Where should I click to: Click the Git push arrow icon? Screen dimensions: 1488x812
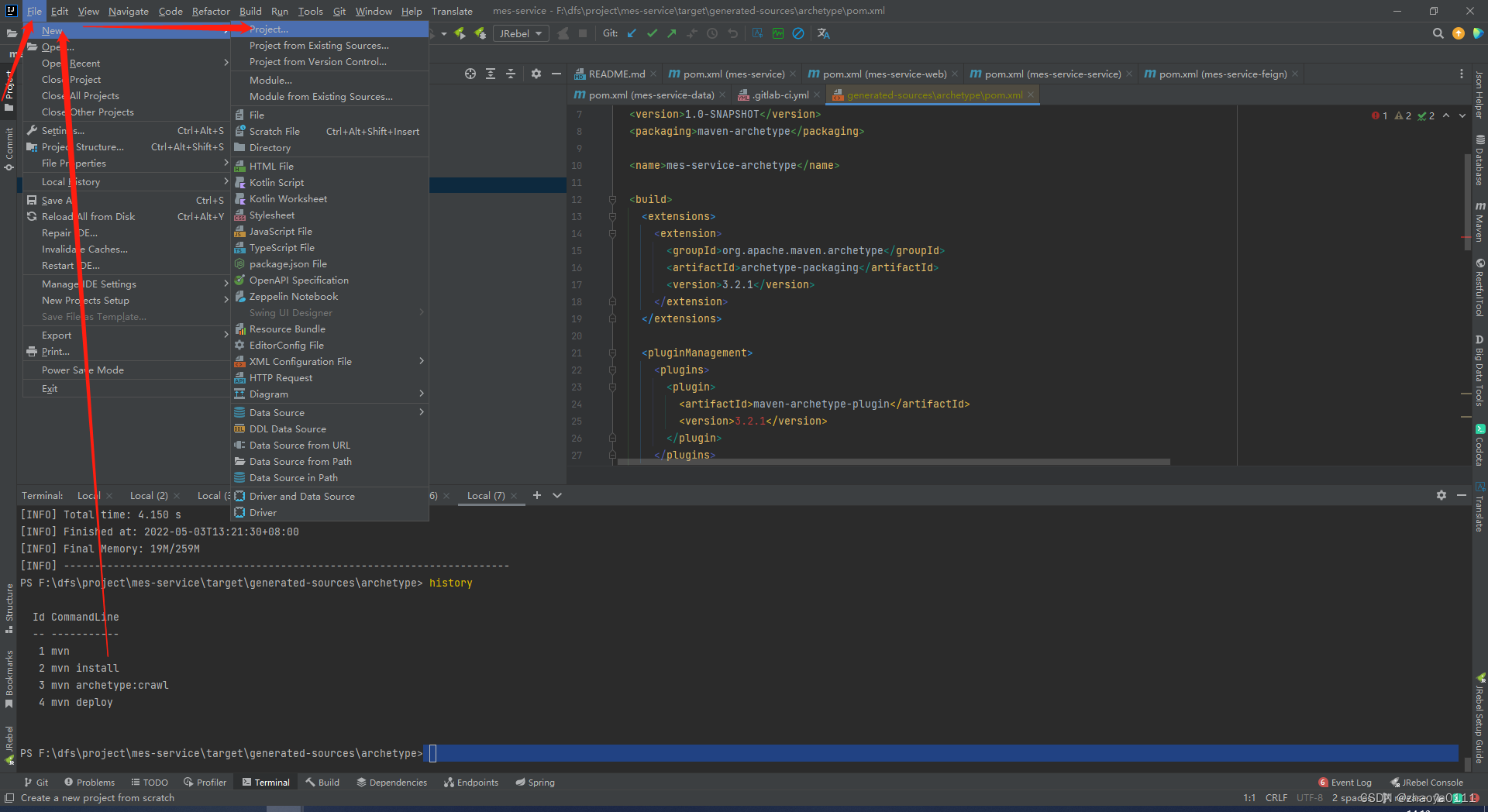pos(672,33)
